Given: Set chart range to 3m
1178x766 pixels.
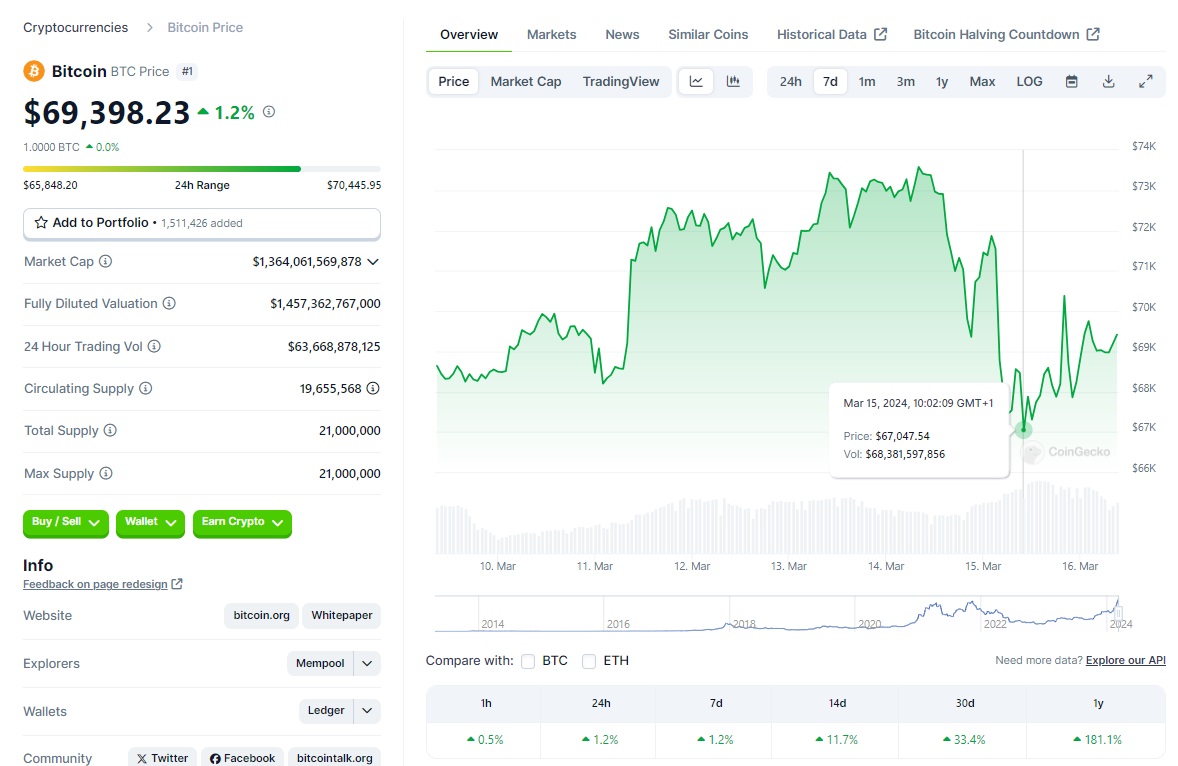Looking at the screenshot, I should click(905, 81).
